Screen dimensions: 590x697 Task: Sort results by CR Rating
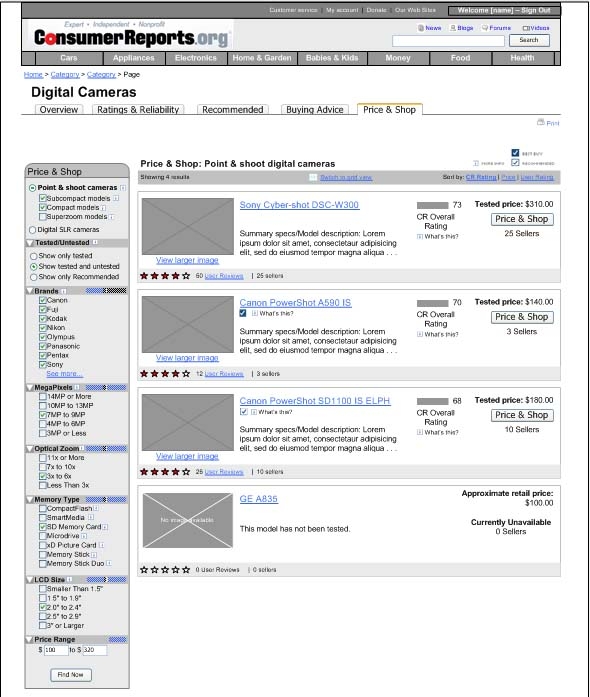pyautogui.click(x=481, y=177)
